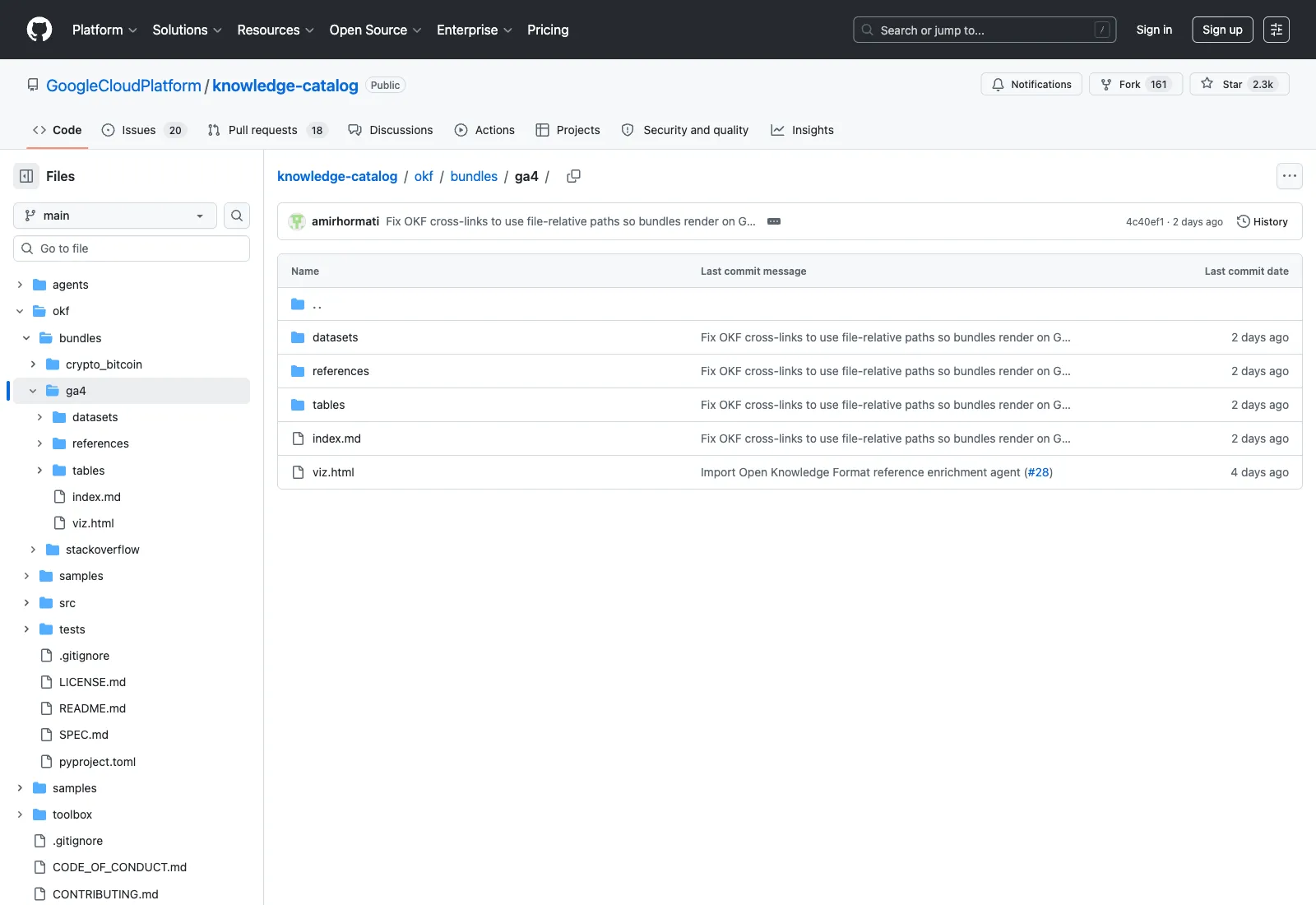Screen dimensions: 1316x905
Task: Click the Pricing link
Action: click(548, 30)
